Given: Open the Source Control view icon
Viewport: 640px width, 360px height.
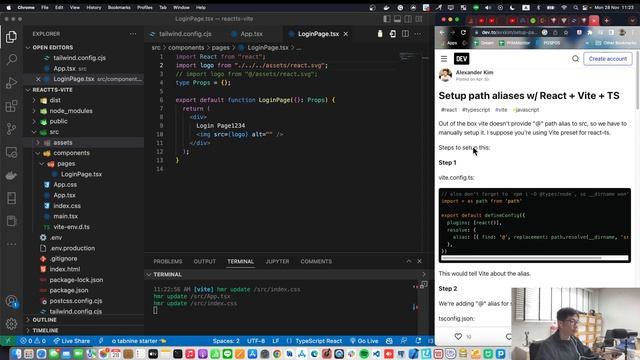Looking at the screenshot, I should tap(11, 129).
